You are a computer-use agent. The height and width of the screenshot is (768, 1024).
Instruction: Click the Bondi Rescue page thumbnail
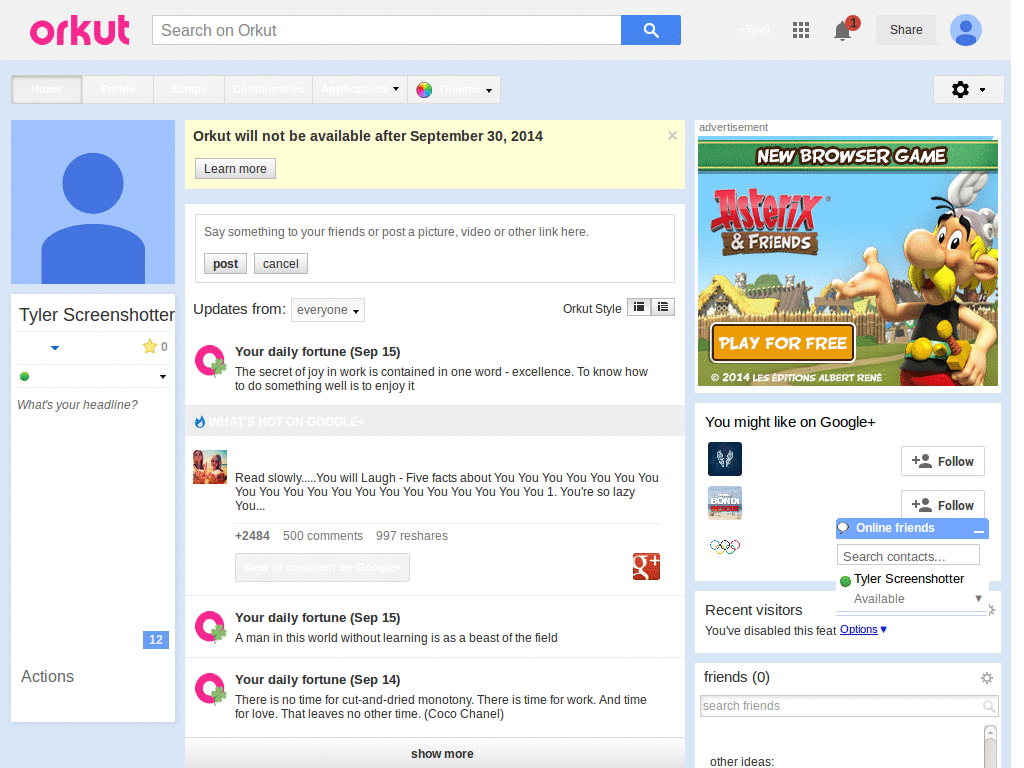725,503
